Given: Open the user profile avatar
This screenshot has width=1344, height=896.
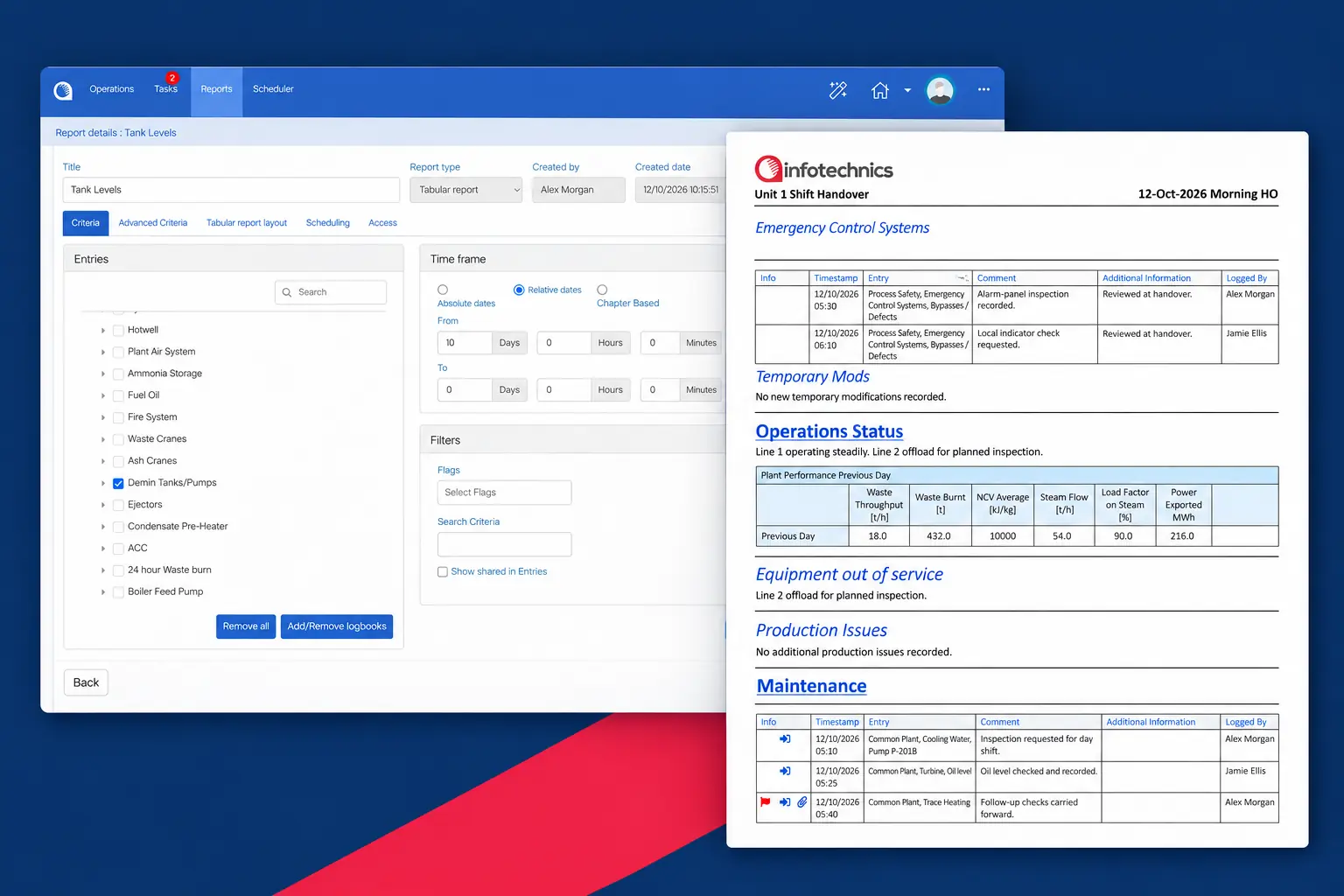Looking at the screenshot, I should pyautogui.click(x=940, y=90).
